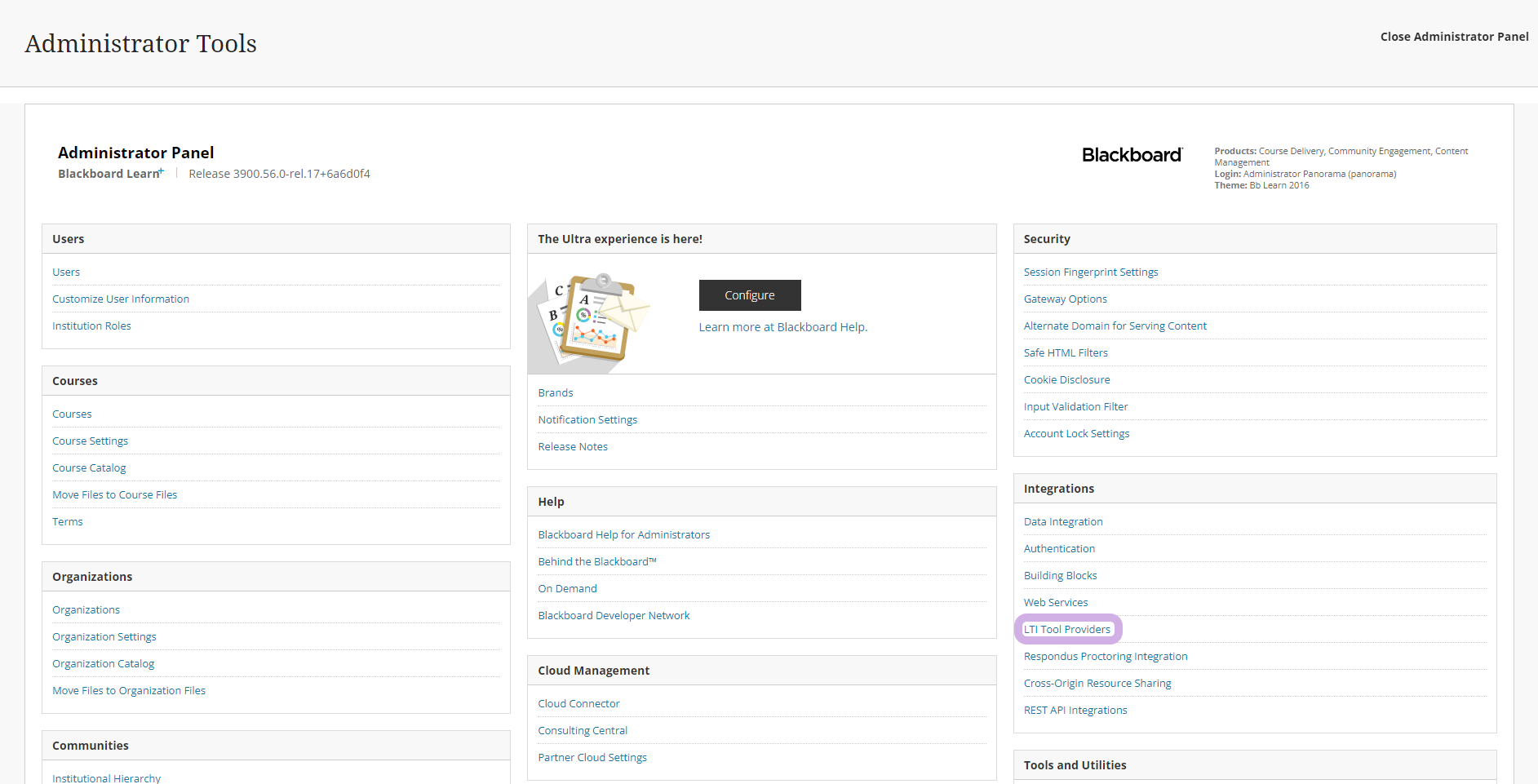The image size is (1538, 784).
Task: Close the Administrator Panel
Action: click(1453, 37)
